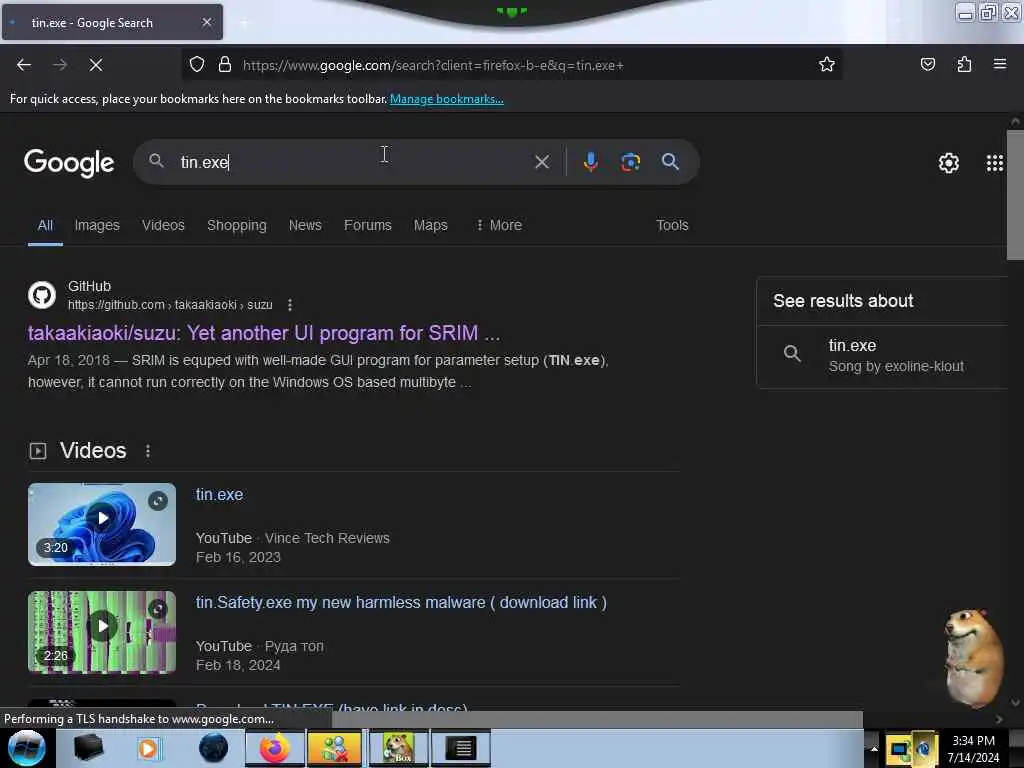Switch to the News tab
This screenshot has height=768, width=1024.
(305, 225)
